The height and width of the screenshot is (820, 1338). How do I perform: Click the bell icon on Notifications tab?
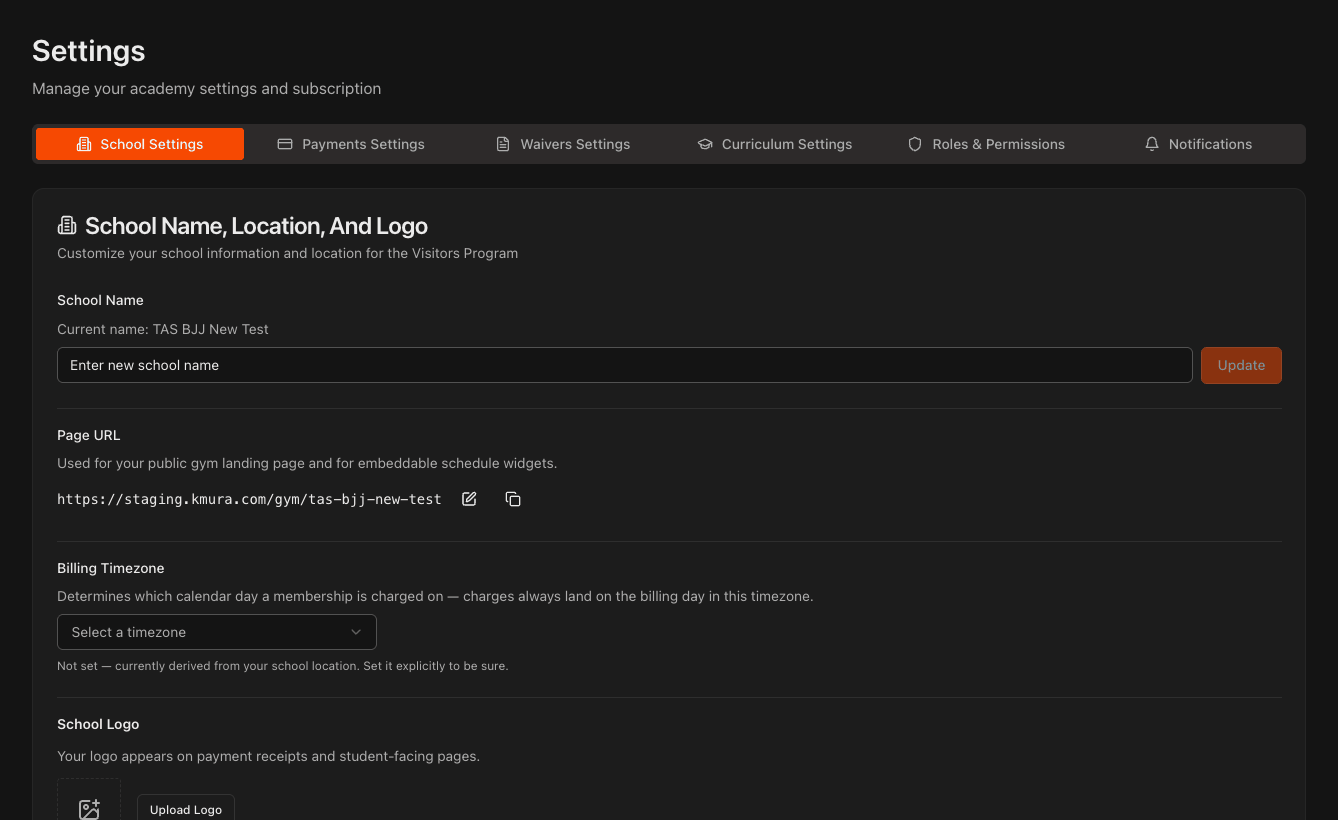tap(1152, 144)
